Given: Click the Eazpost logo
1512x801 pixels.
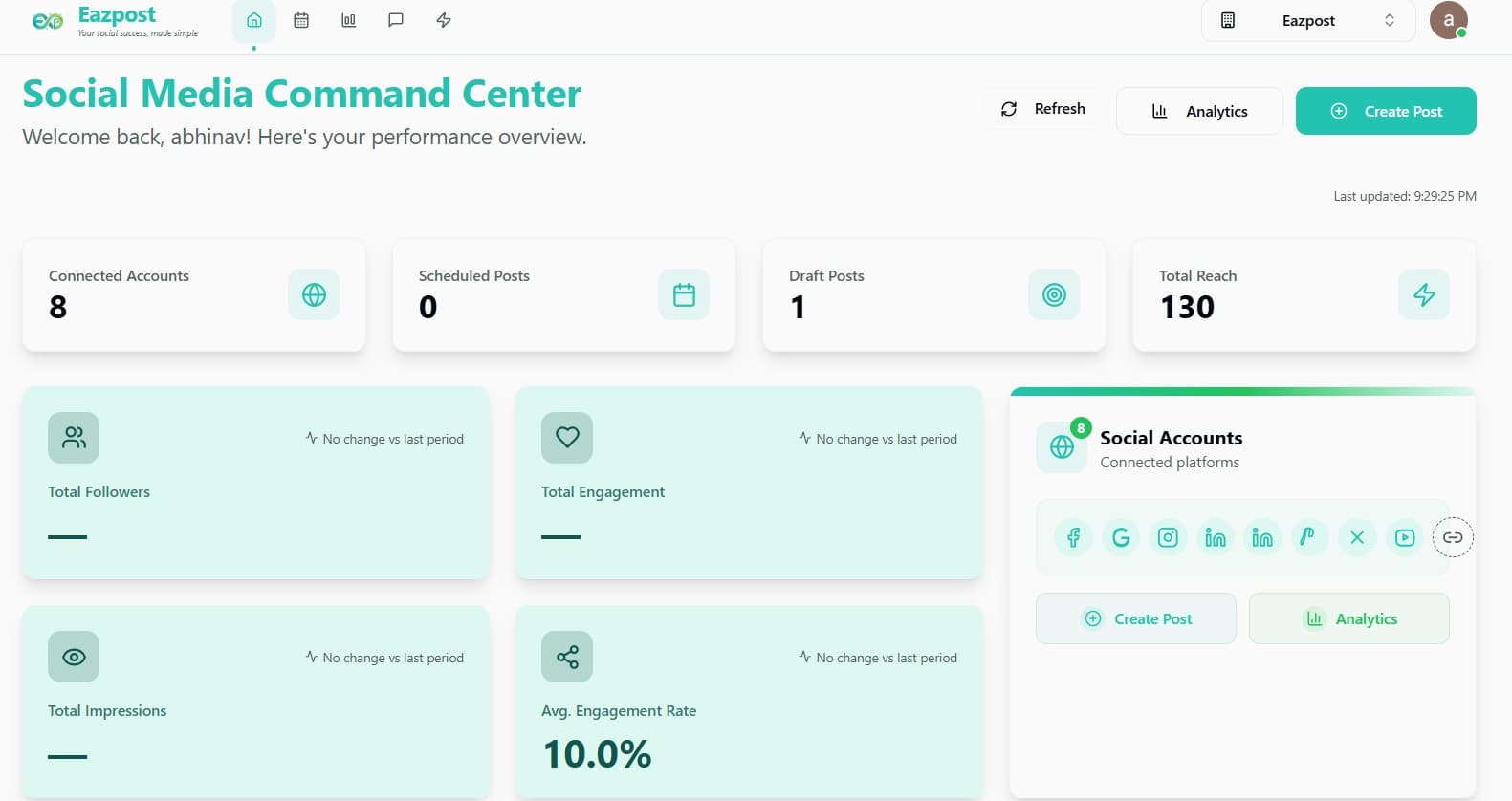Looking at the screenshot, I should click(115, 21).
